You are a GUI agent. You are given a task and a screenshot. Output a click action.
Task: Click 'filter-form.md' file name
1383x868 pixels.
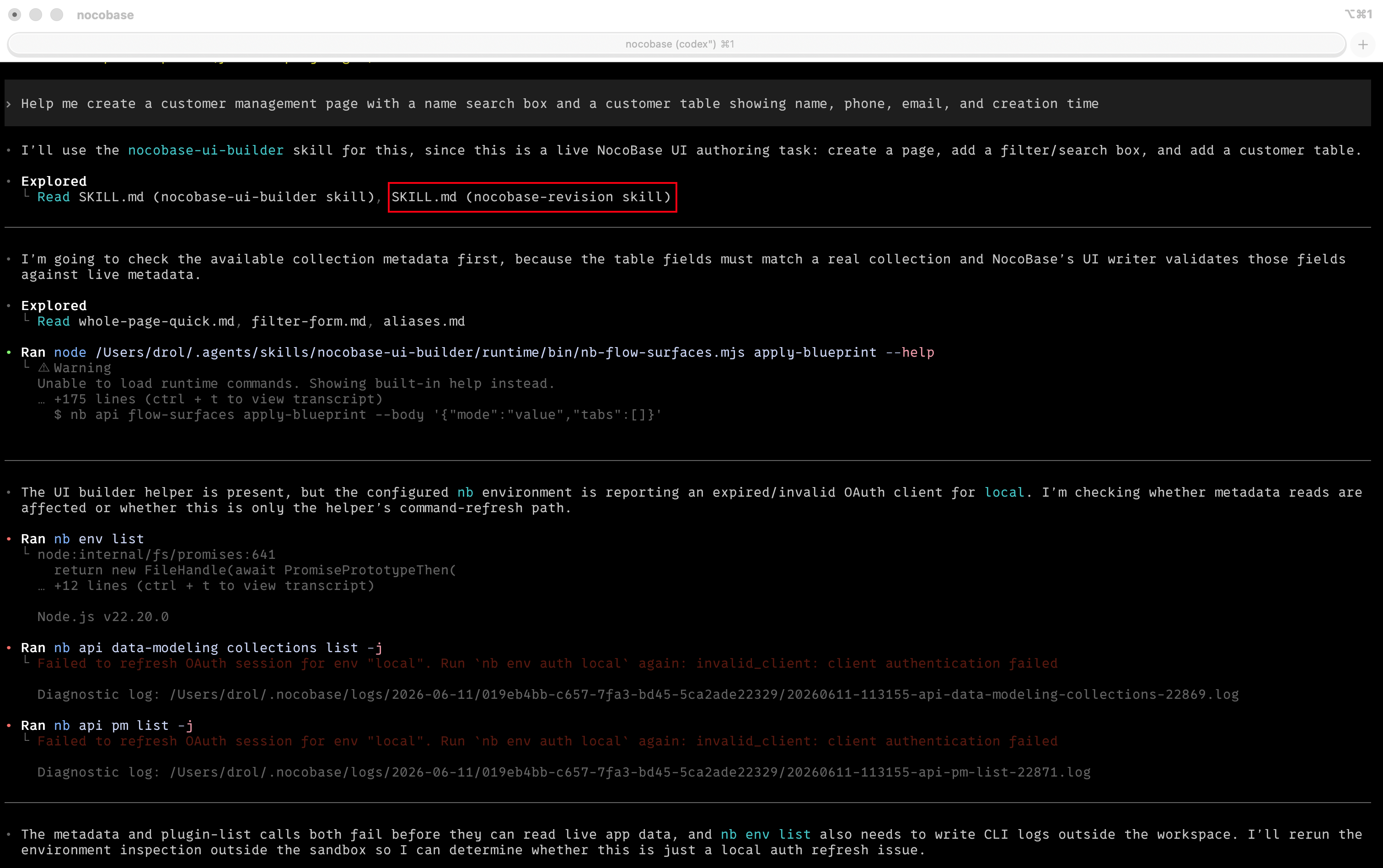pyautogui.click(x=309, y=321)
